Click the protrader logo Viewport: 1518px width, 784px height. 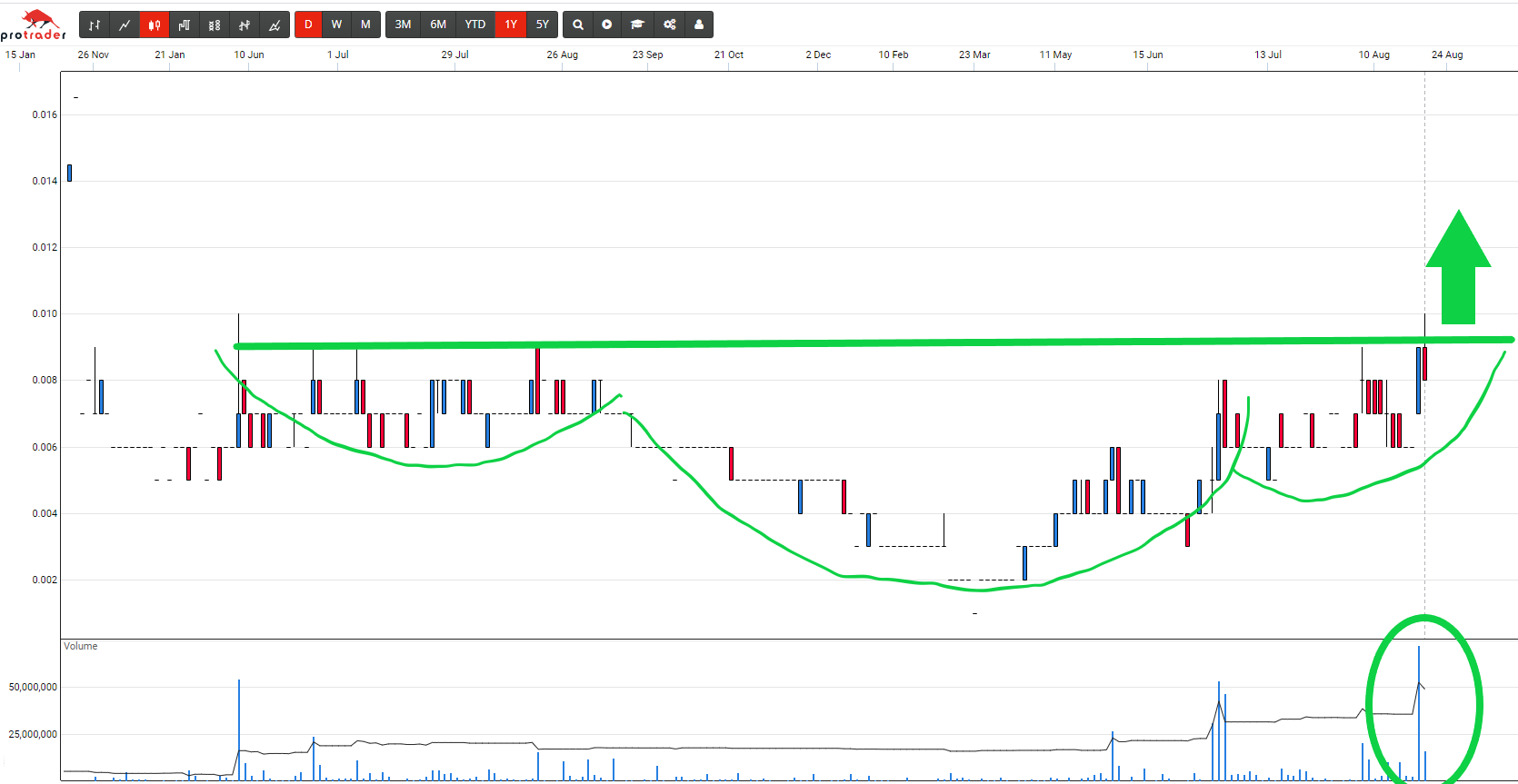point(34,25)
